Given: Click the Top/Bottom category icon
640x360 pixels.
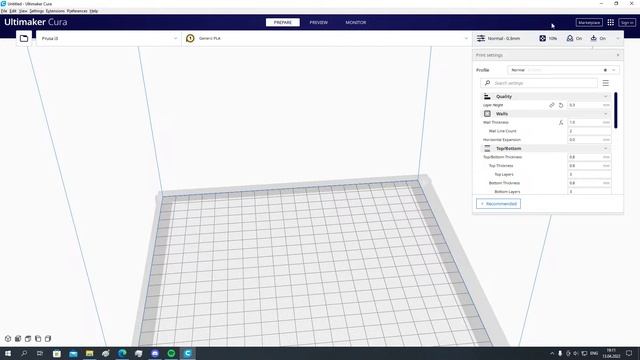Looking at the screenshot, I should tap(487, 149).
